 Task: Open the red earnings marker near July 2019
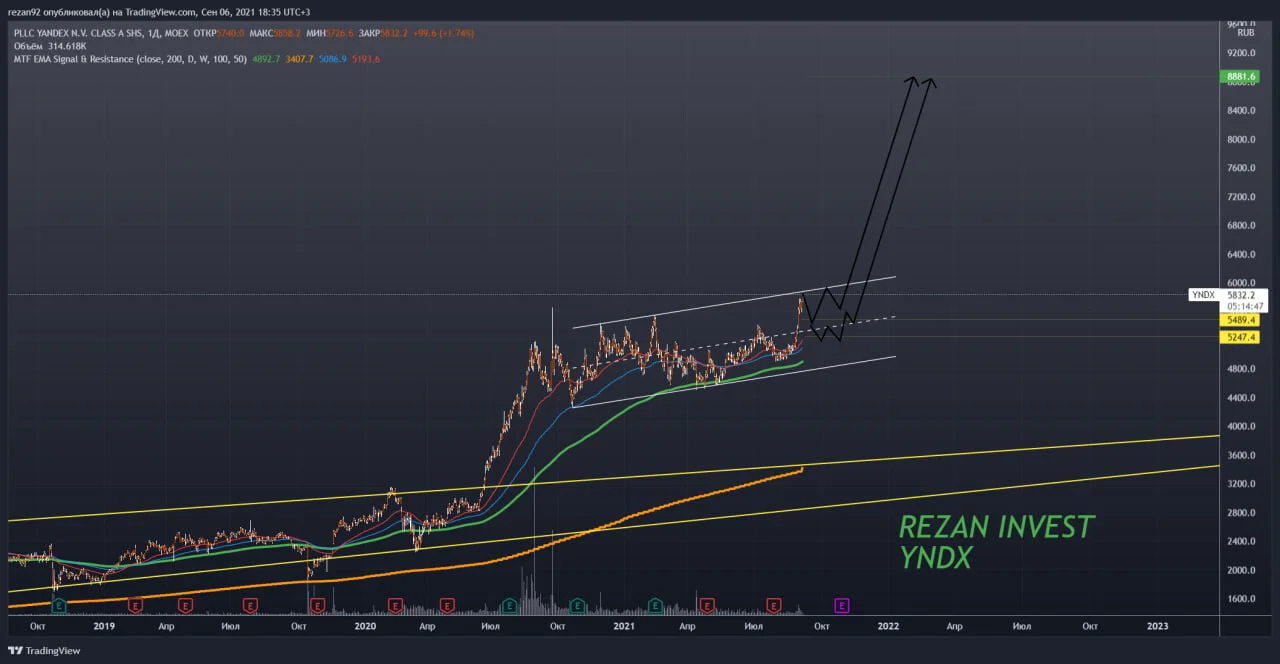(x=249, y=605)
